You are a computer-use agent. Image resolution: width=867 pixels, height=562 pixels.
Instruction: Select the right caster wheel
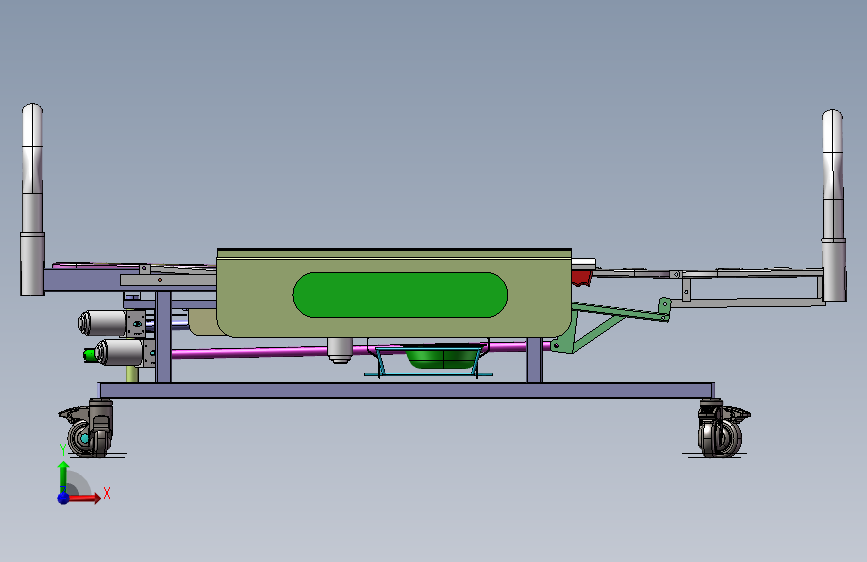click(722, 437)
